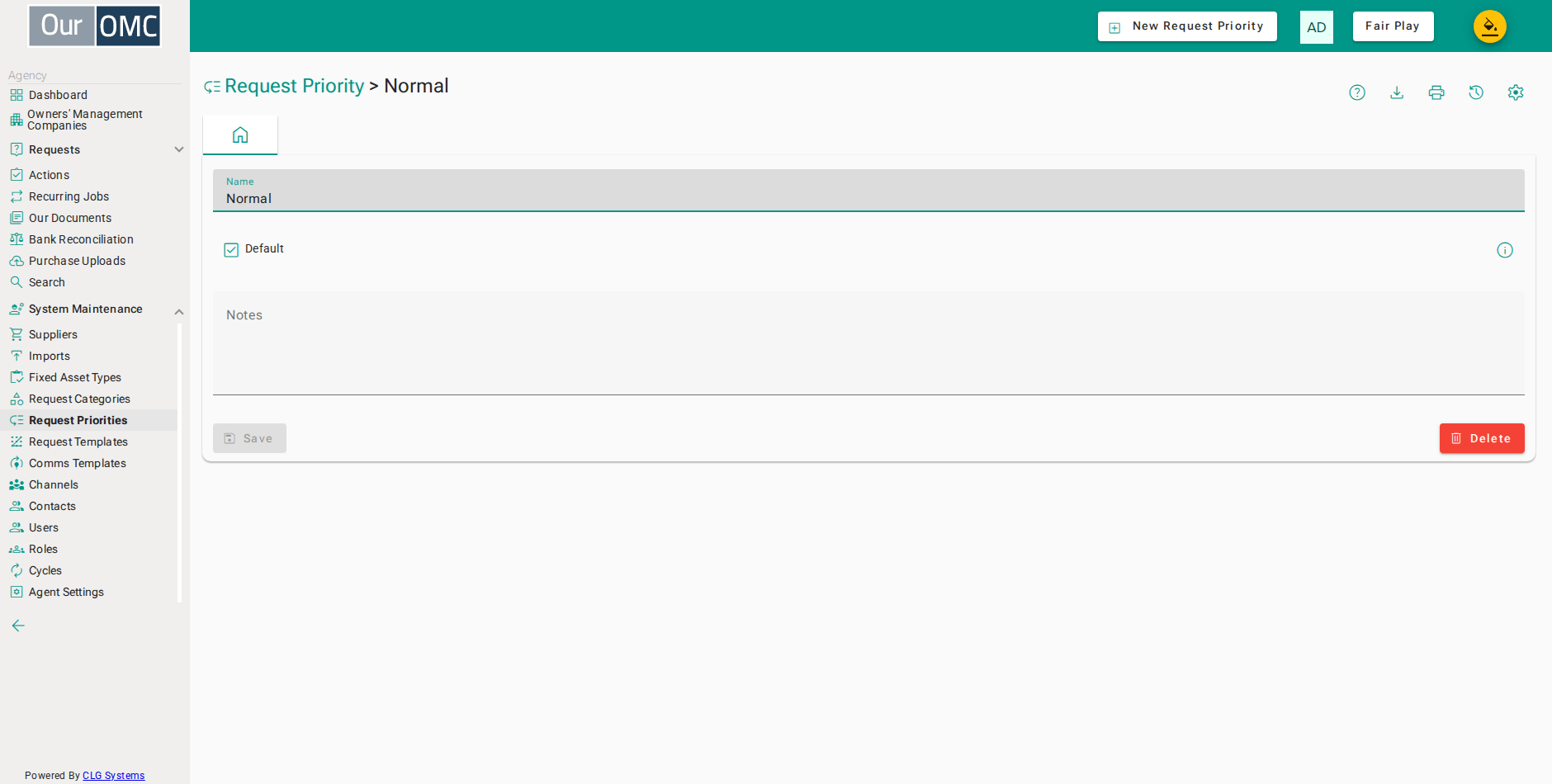Open the CLG Systems link

[x=113, y=776]
